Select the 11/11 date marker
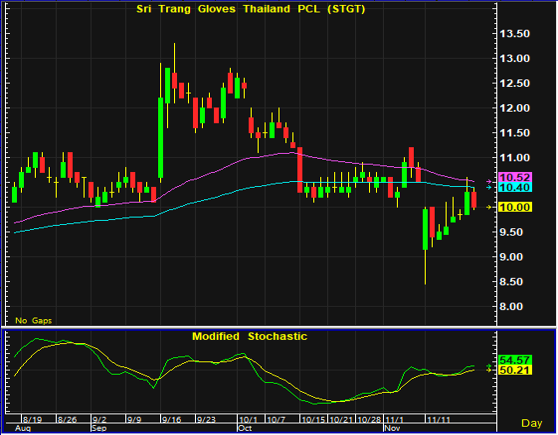This screenshot has width=558, height=435. (438, 420)
